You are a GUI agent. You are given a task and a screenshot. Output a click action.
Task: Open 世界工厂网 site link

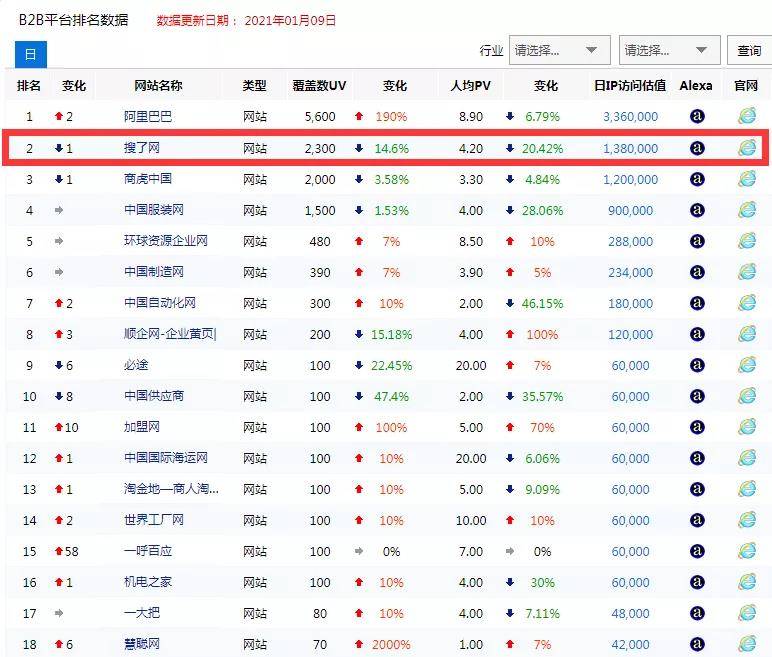[x=154, y=520]
